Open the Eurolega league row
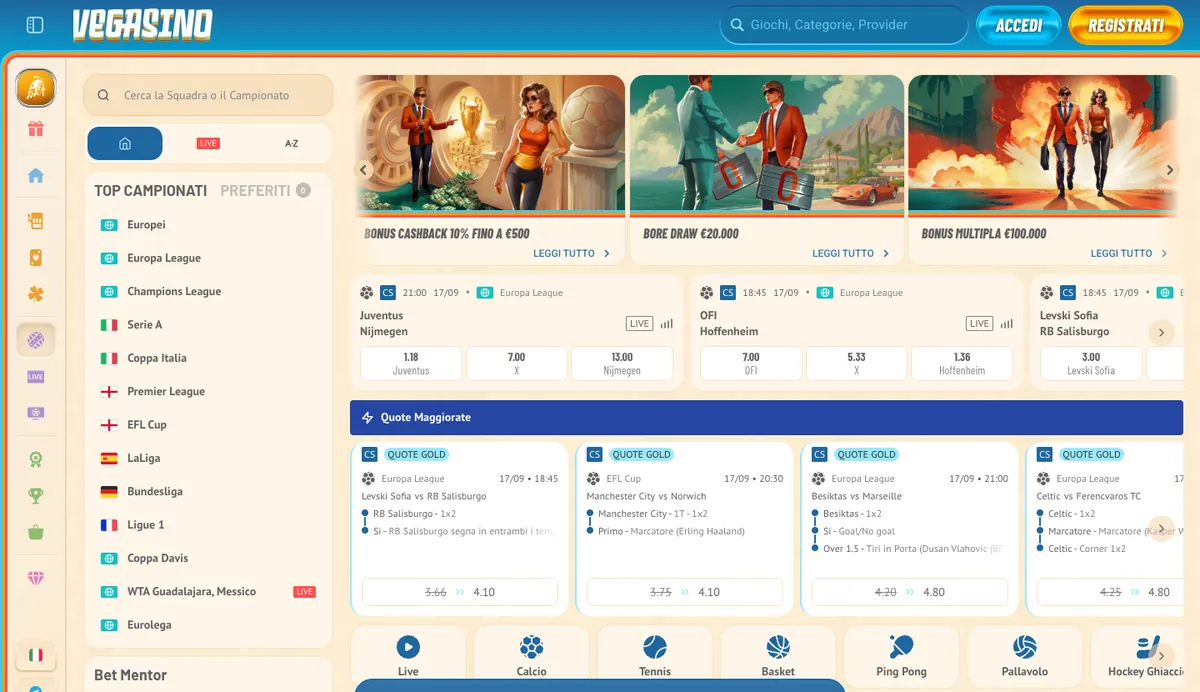This screenshot has width=1200, height=692. click(208, 625)
